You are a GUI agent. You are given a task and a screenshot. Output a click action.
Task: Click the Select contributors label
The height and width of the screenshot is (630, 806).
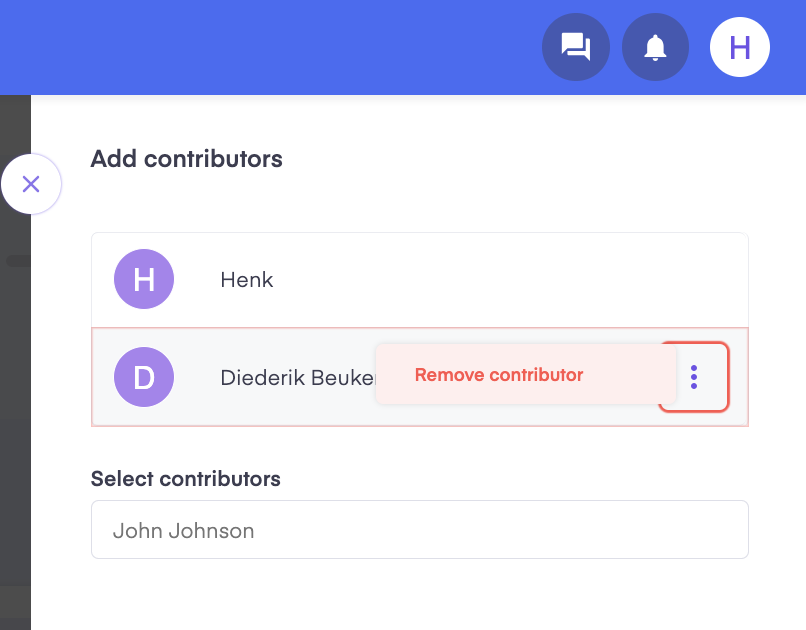186,479
